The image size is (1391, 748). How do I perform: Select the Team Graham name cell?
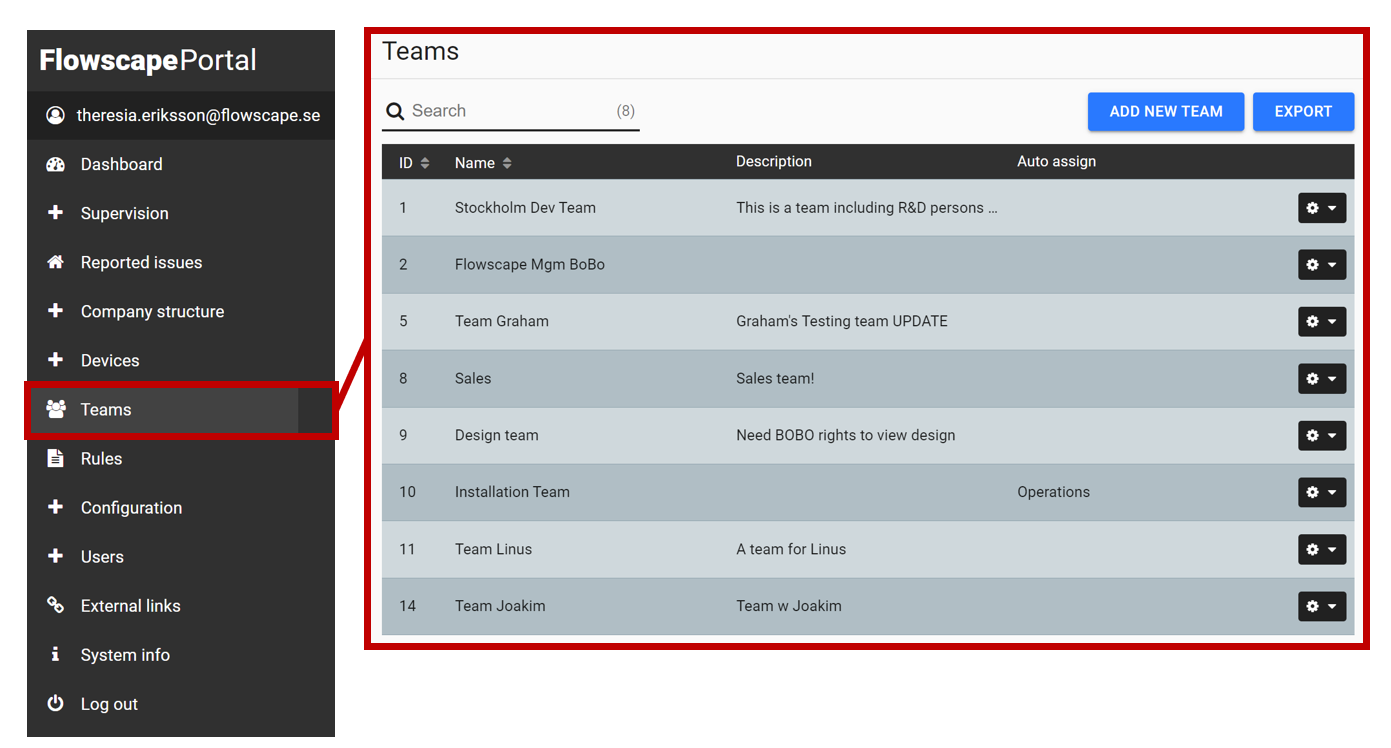[x=502, y=322]
